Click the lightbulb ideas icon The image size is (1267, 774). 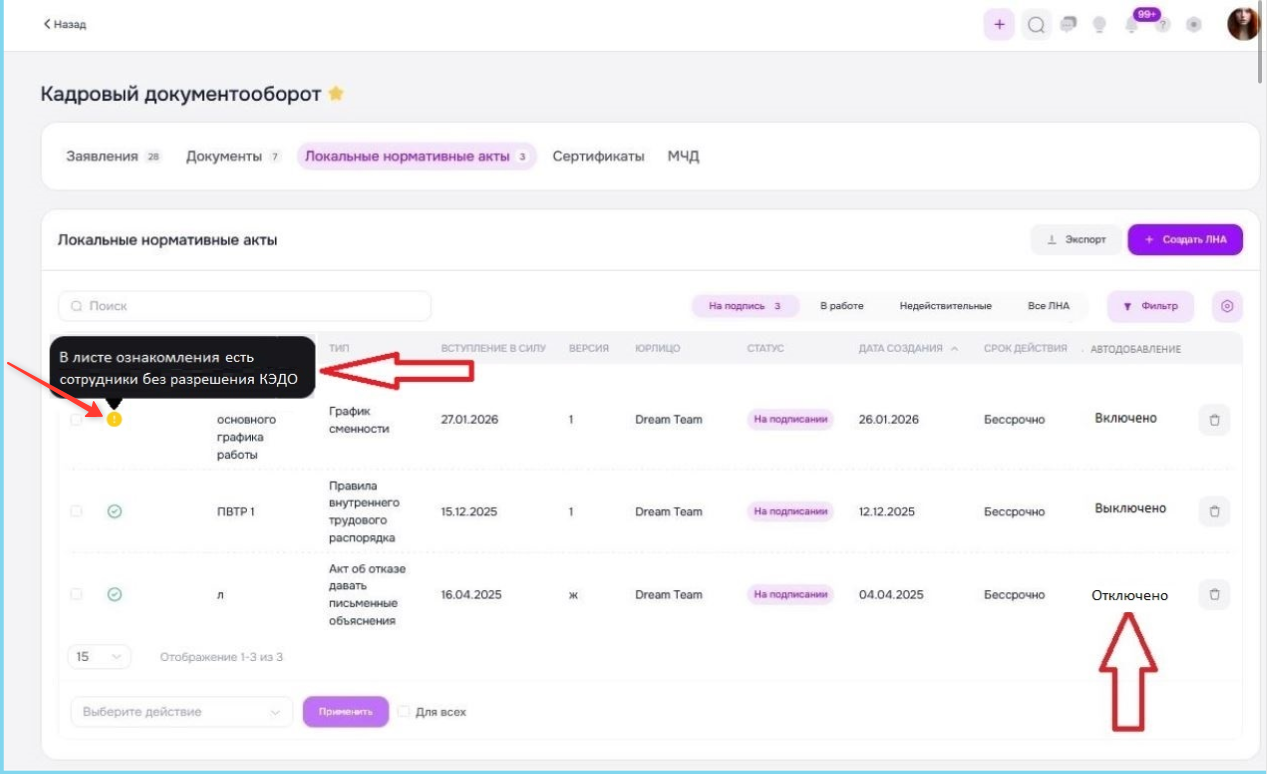(1100, 24)
